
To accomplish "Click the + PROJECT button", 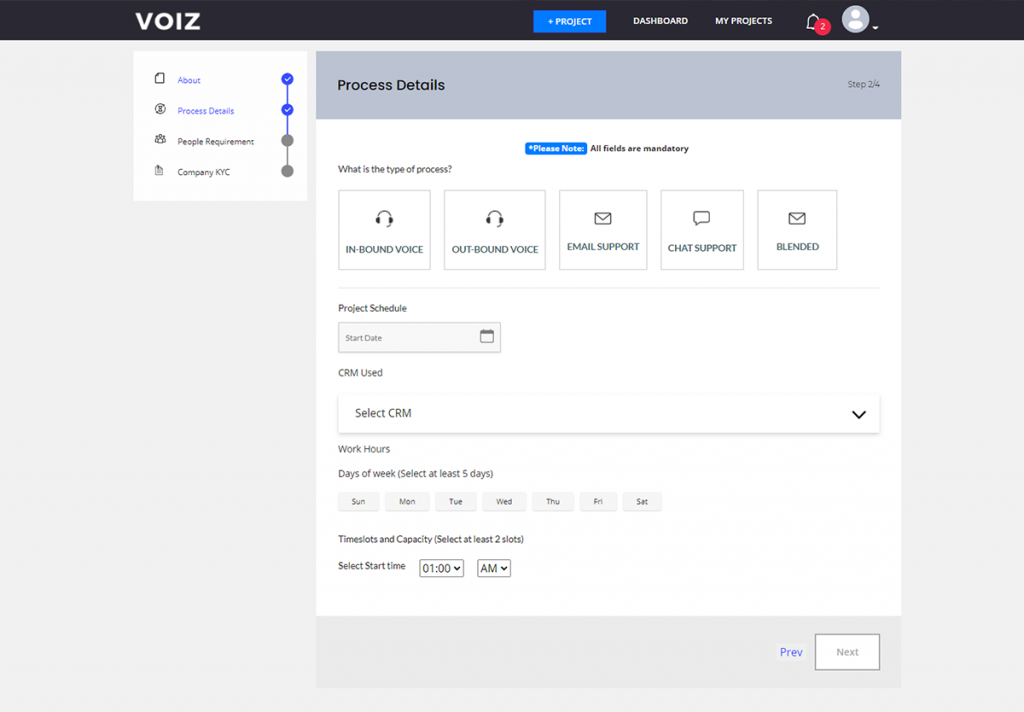I will [569, 22].
